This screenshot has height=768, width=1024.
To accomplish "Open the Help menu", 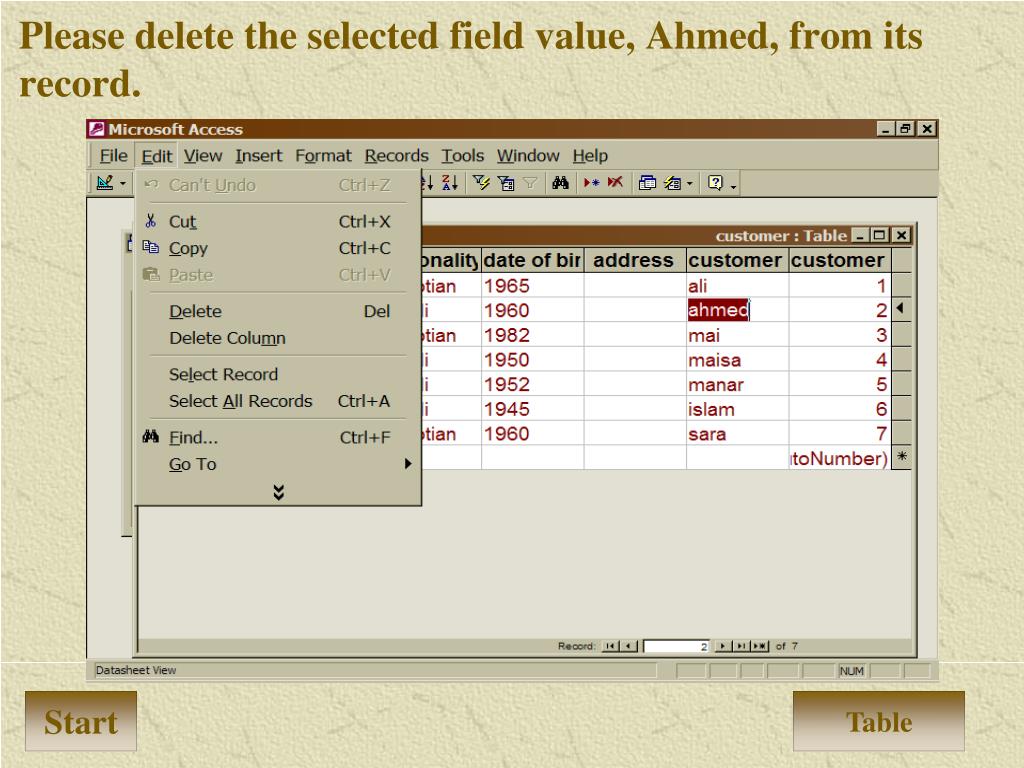I will (x=590, y=155).
